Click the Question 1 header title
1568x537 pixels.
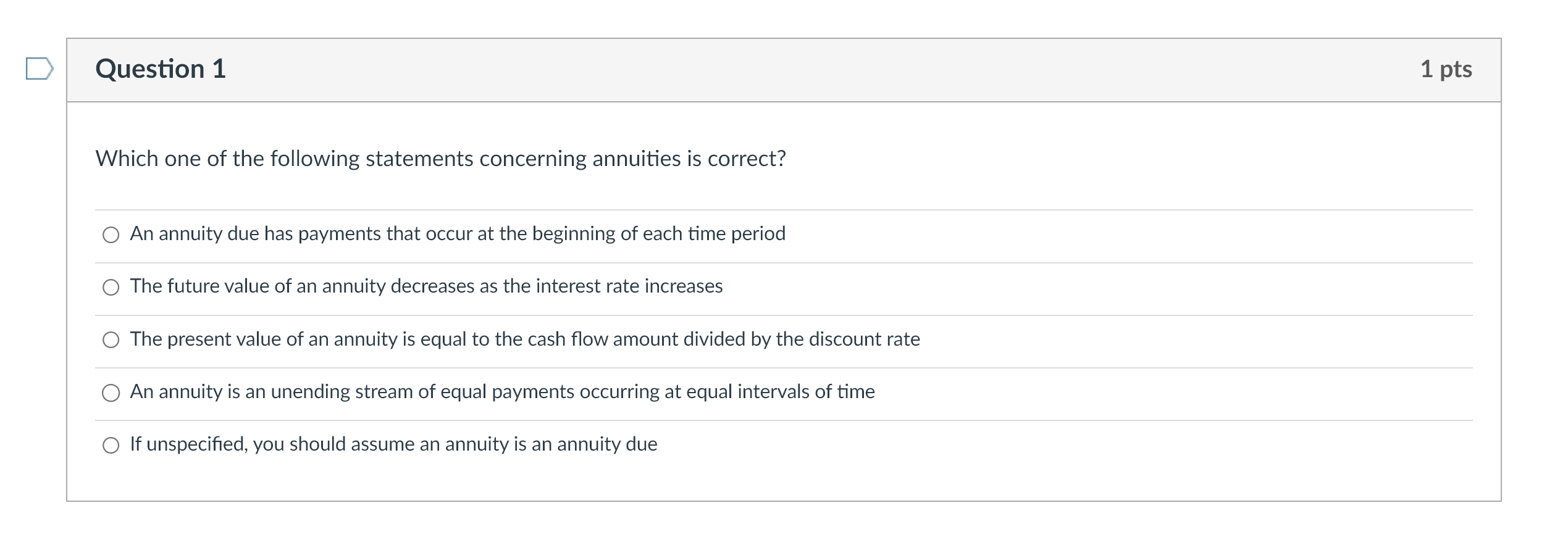coord(162,69)
